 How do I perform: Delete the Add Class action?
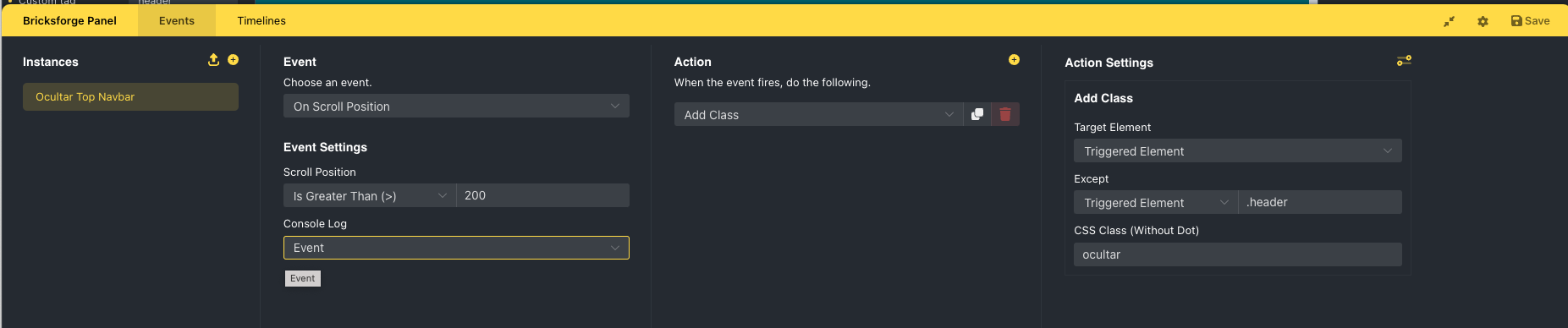[1005, 114]
